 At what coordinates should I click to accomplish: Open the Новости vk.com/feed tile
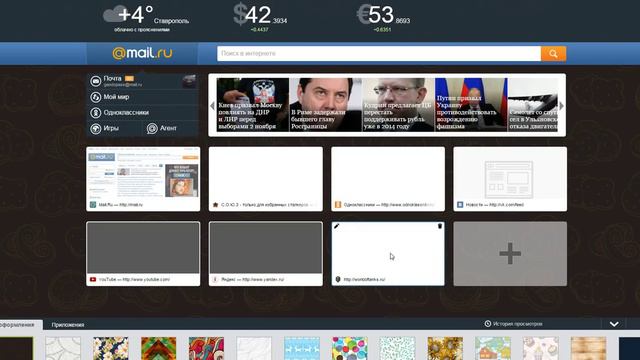[x=510, y=179]
